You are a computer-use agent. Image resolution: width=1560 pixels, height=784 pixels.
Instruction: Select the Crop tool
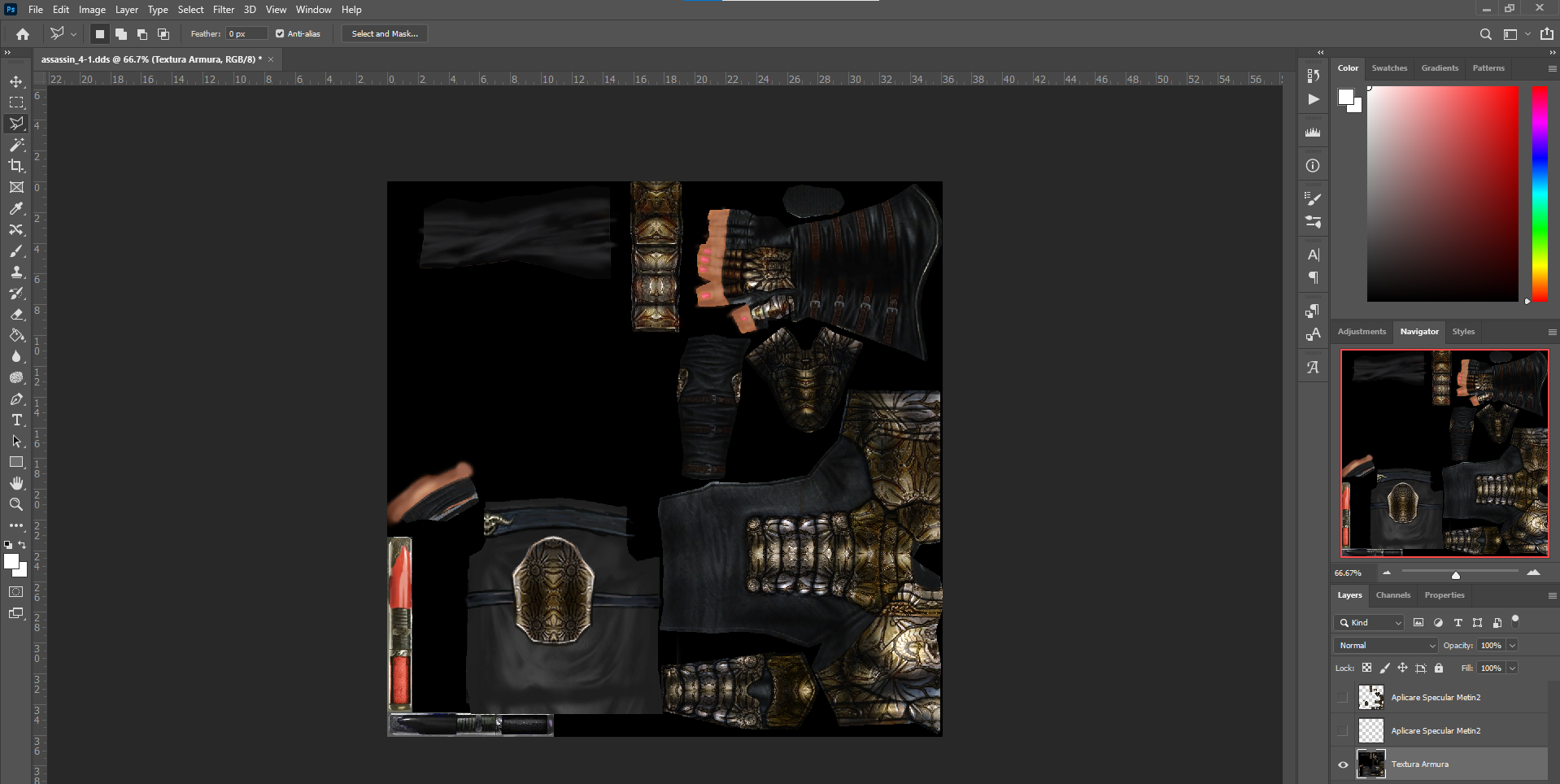coord(16,166)
